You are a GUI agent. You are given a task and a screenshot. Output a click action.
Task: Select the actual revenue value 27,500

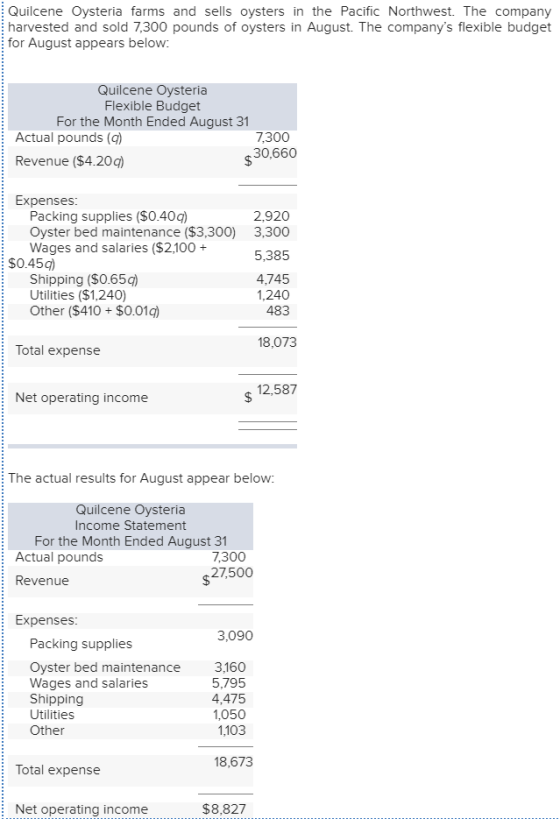point(232,572)
